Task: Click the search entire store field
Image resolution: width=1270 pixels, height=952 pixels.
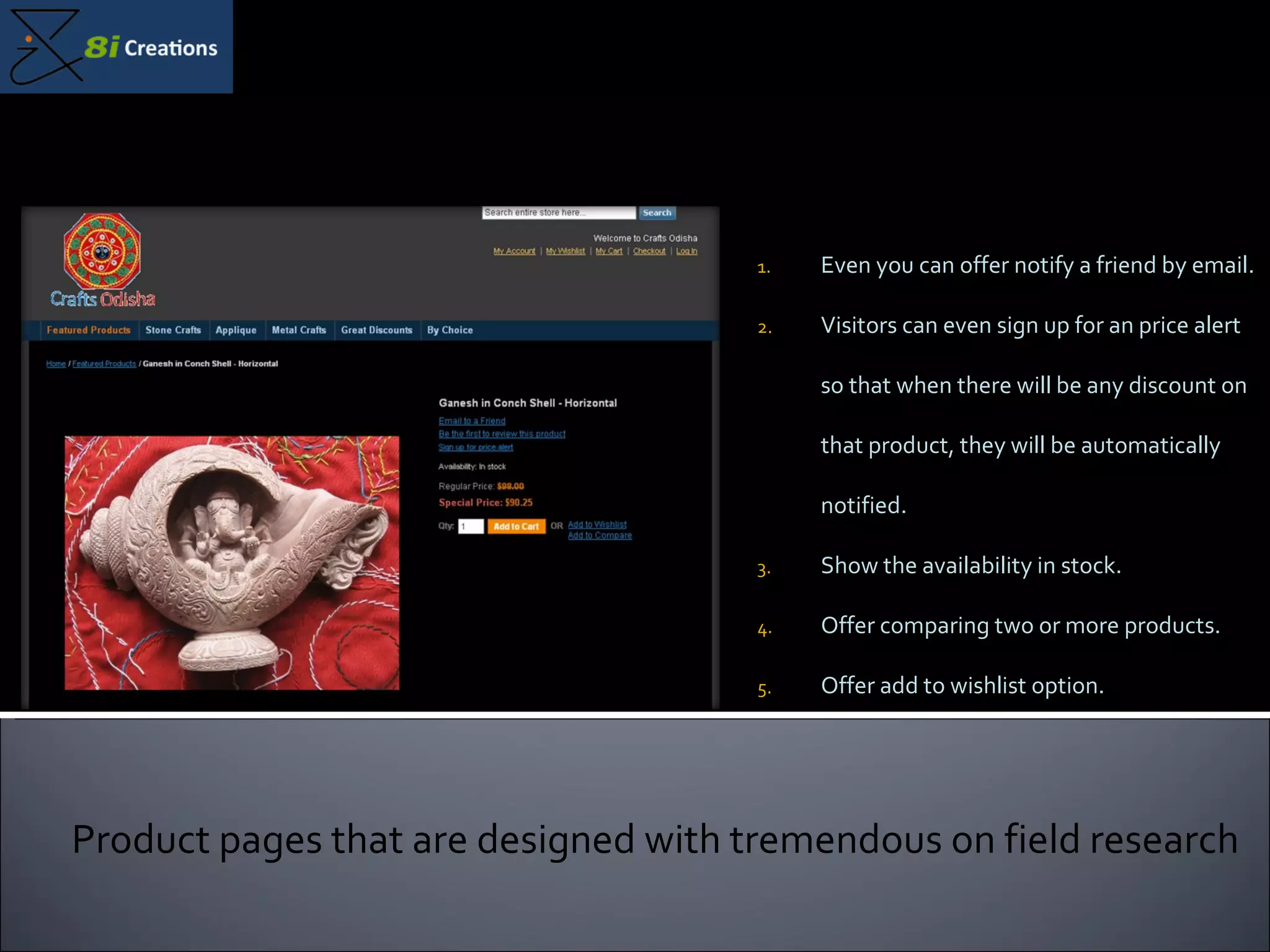Action: (559, 213)
